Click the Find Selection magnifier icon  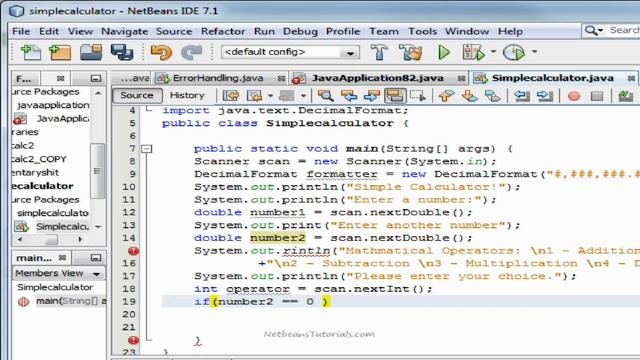click(x=325, y=96)
